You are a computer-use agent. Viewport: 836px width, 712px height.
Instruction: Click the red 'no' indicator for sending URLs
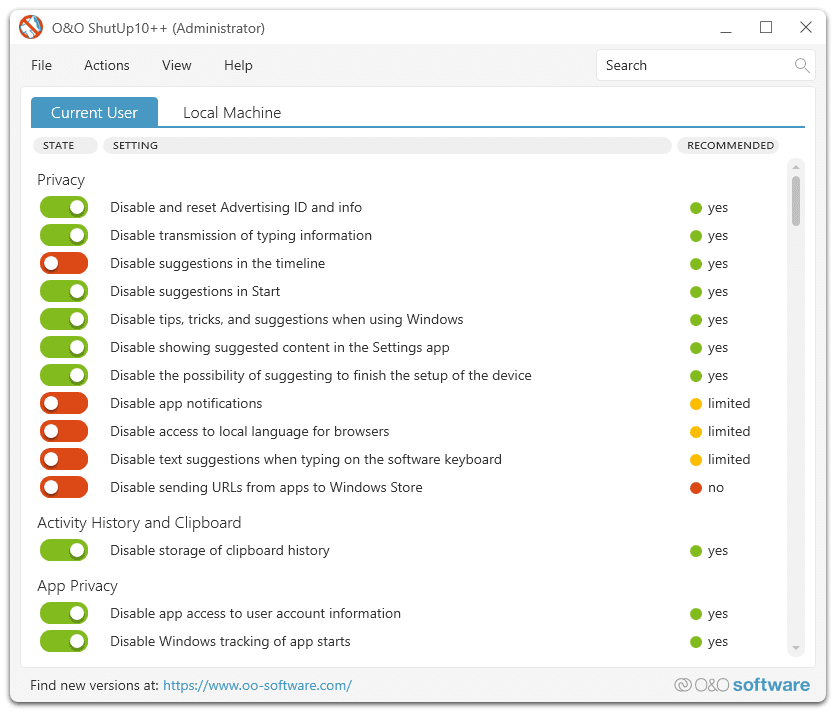[x=696, y=488]
